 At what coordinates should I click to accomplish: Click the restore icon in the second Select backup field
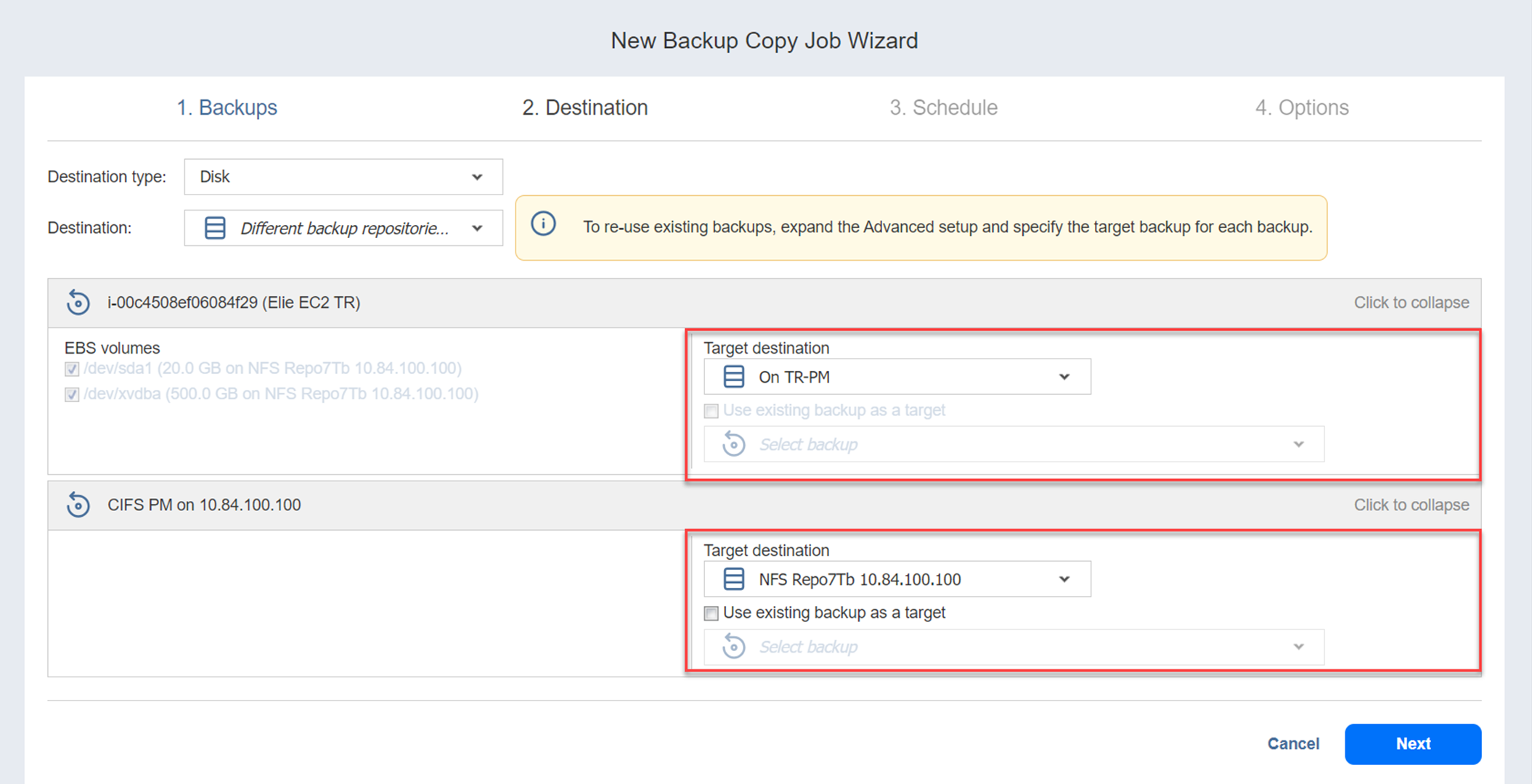[733, 647]
